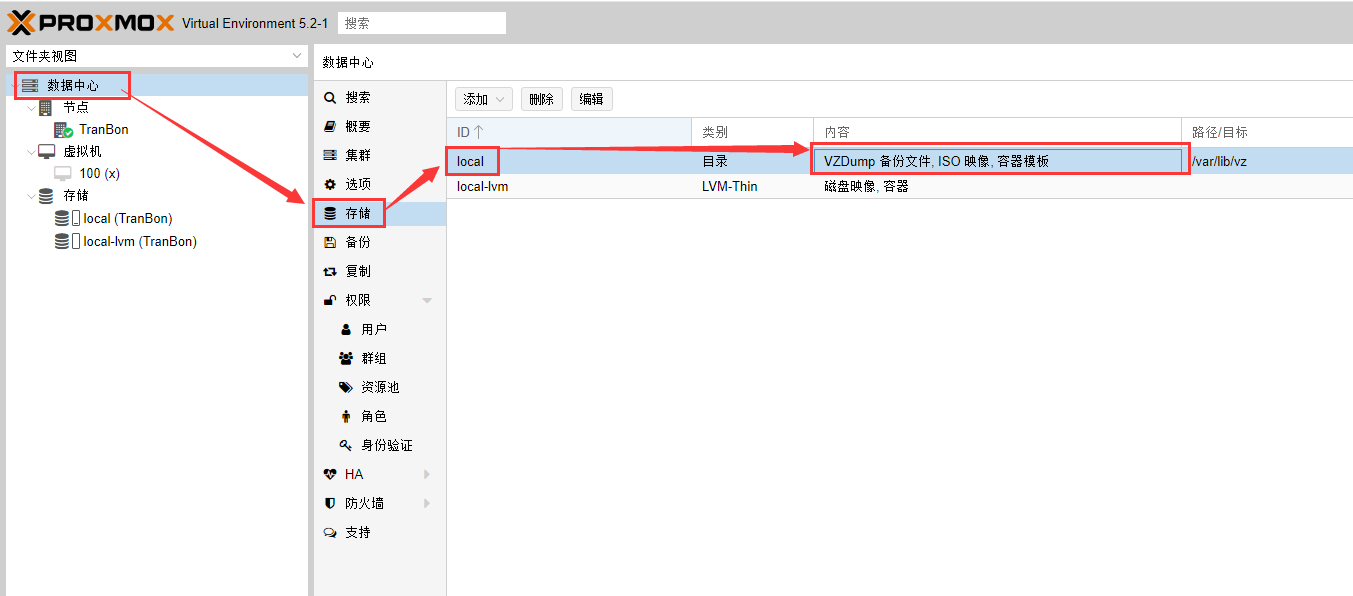Viewport: 1353px width, 596px height.
Task: Click the HA heartbeat icon
Action: [330, 474]
